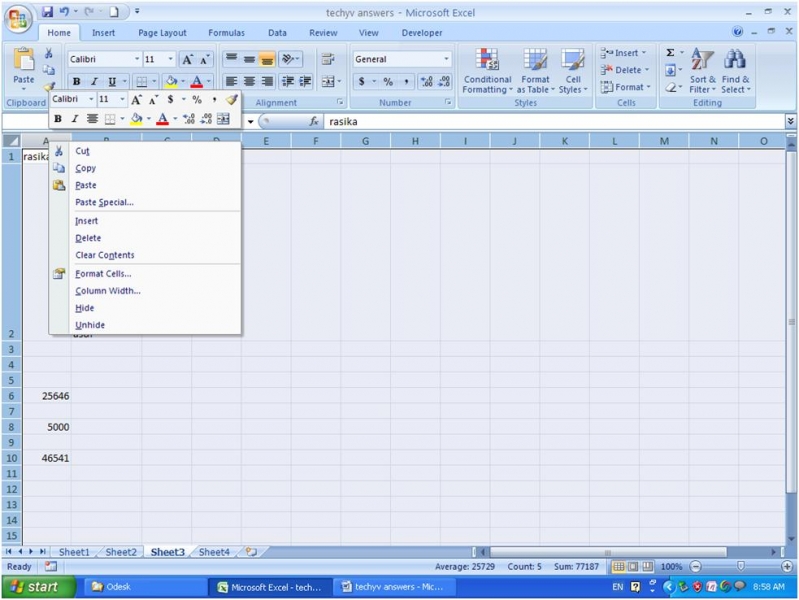Open the Sheet4 worksheet tab
799x600 pixels.
pos(214,552)
